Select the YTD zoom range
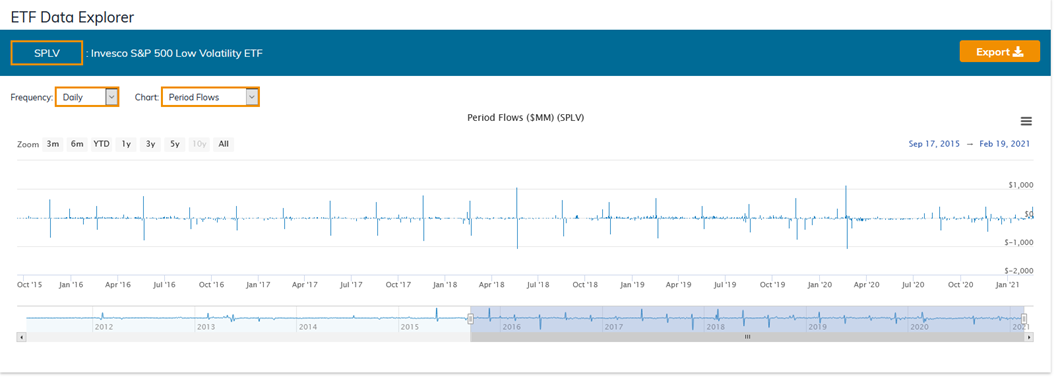Image resolution: width=1058 pixels, height=379 pixels. 101,144
